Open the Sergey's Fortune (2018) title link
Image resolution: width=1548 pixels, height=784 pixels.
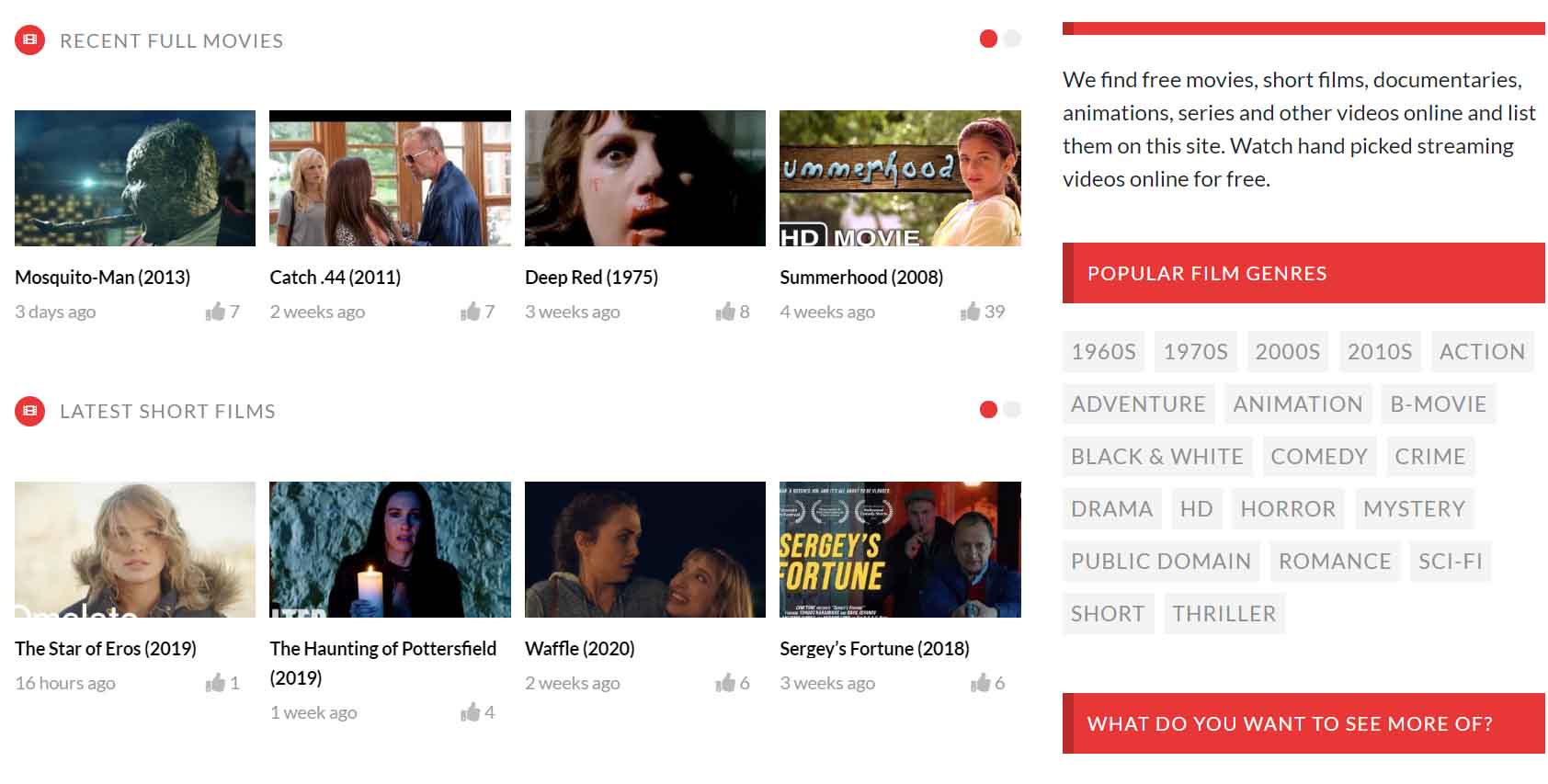pos(874,648)
